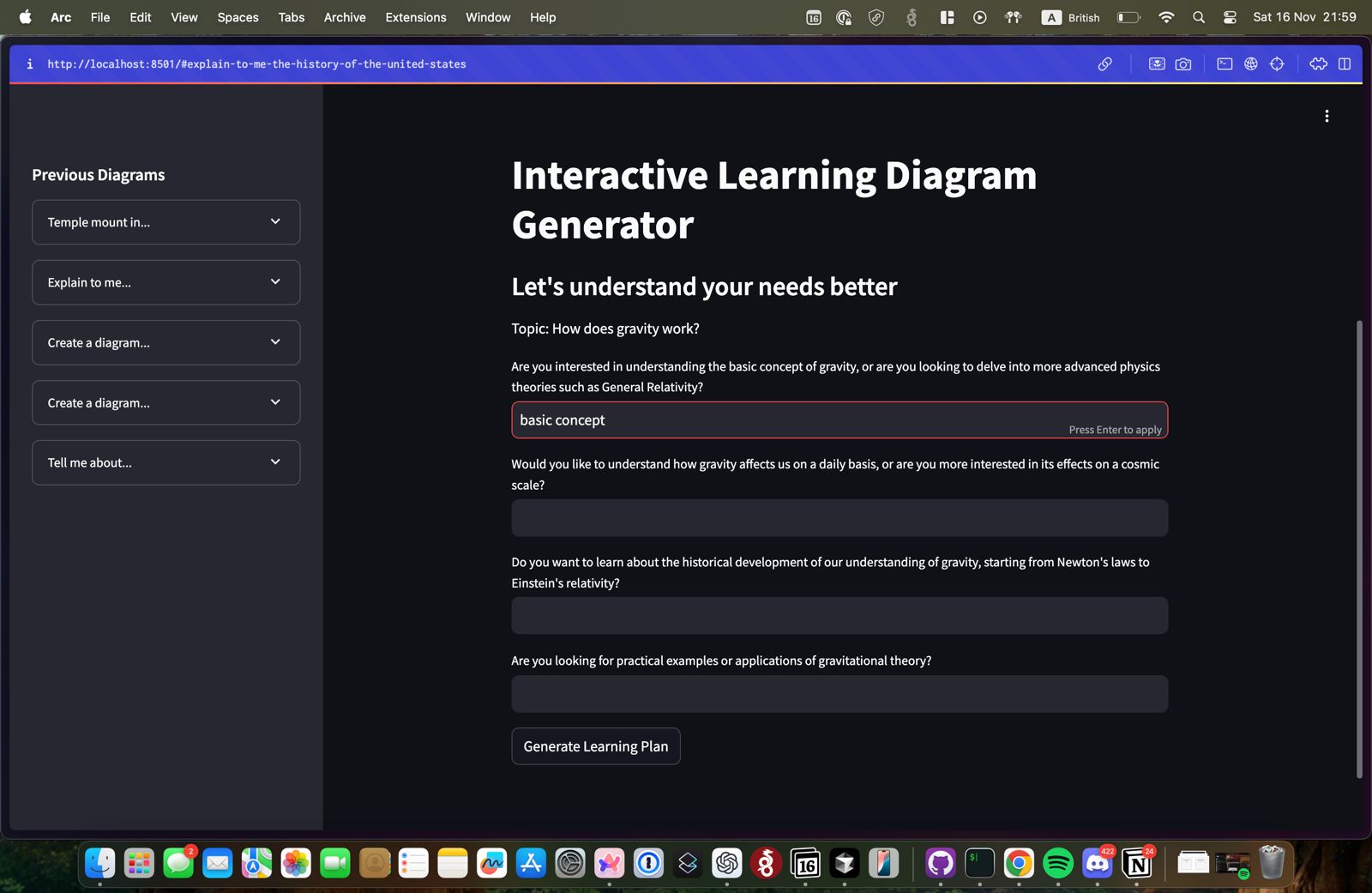
Task: Show site information via the info icon
Action: coord(30,64)
